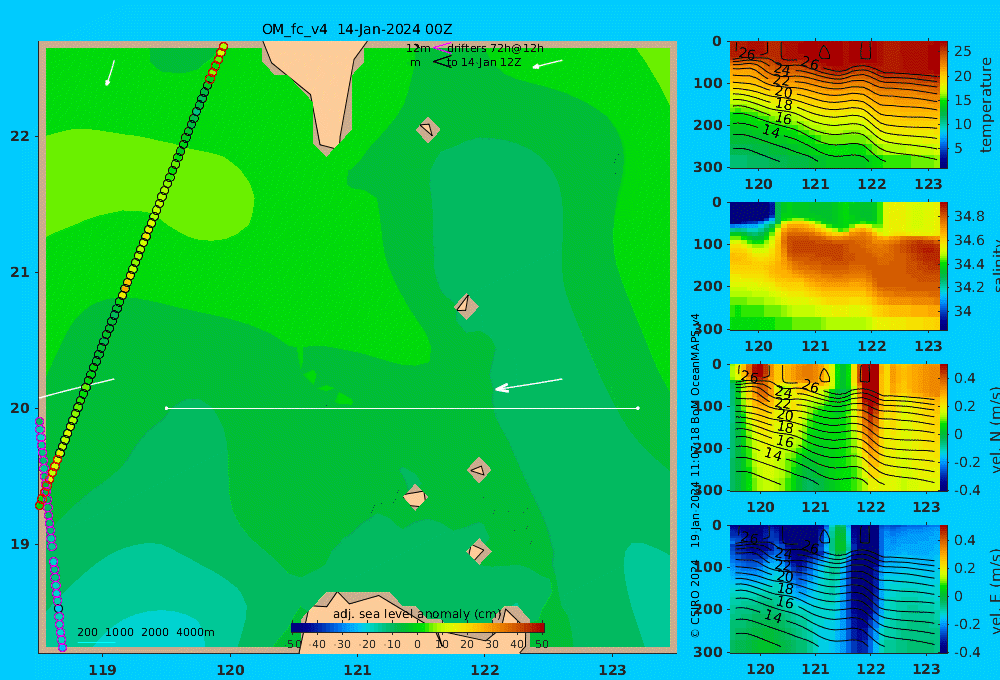Click the latitude label 20 on the main map
The height and width of the screenshot is (680, 1000).
tap(19, 408)
